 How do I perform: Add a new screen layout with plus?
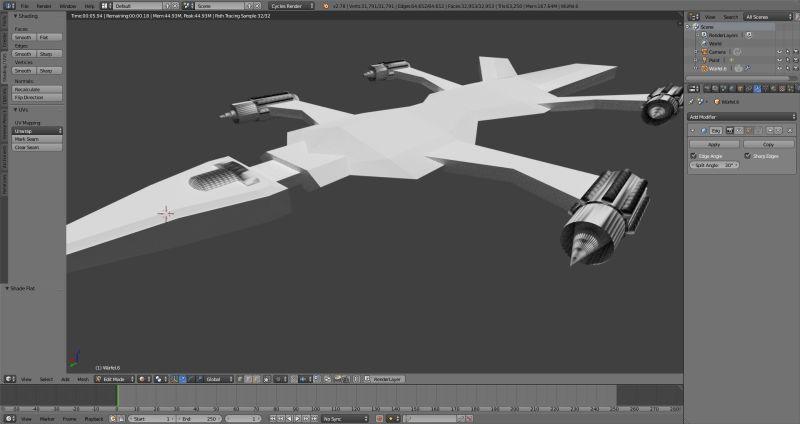point(167,6)
